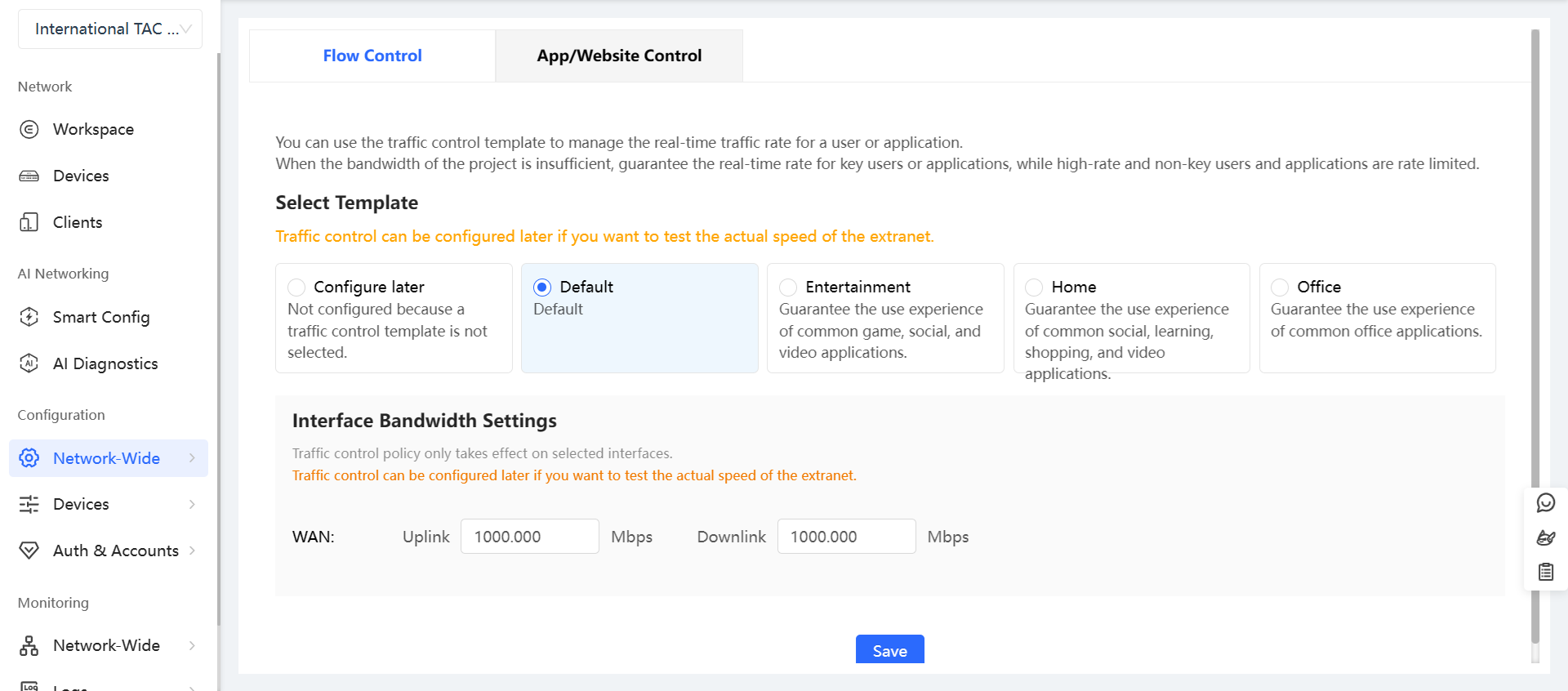Click the Devices router icon under Network
This screenshot has width=1568, height=691.
click(29, 176)
